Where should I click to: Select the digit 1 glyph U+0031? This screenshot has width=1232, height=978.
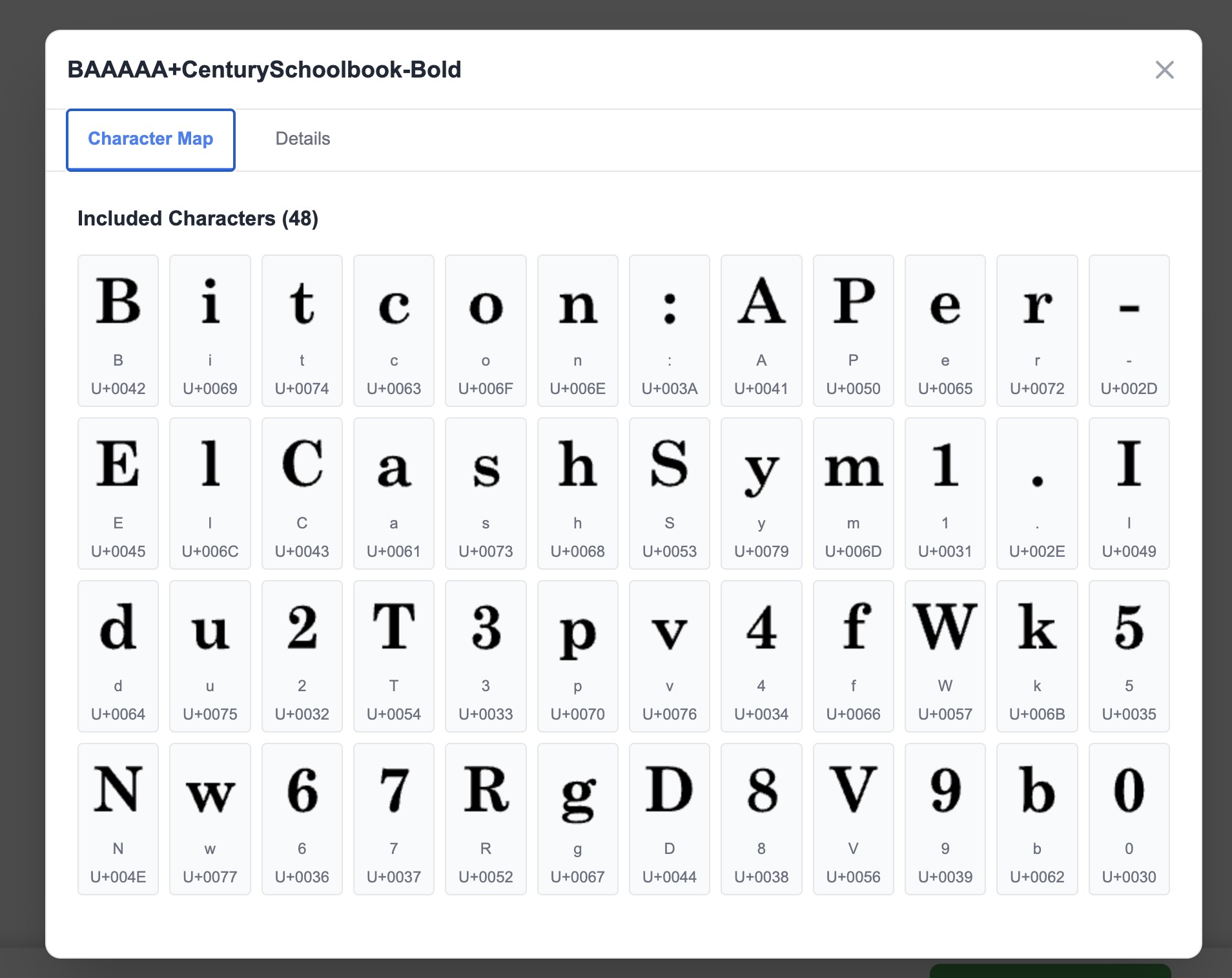945,493
